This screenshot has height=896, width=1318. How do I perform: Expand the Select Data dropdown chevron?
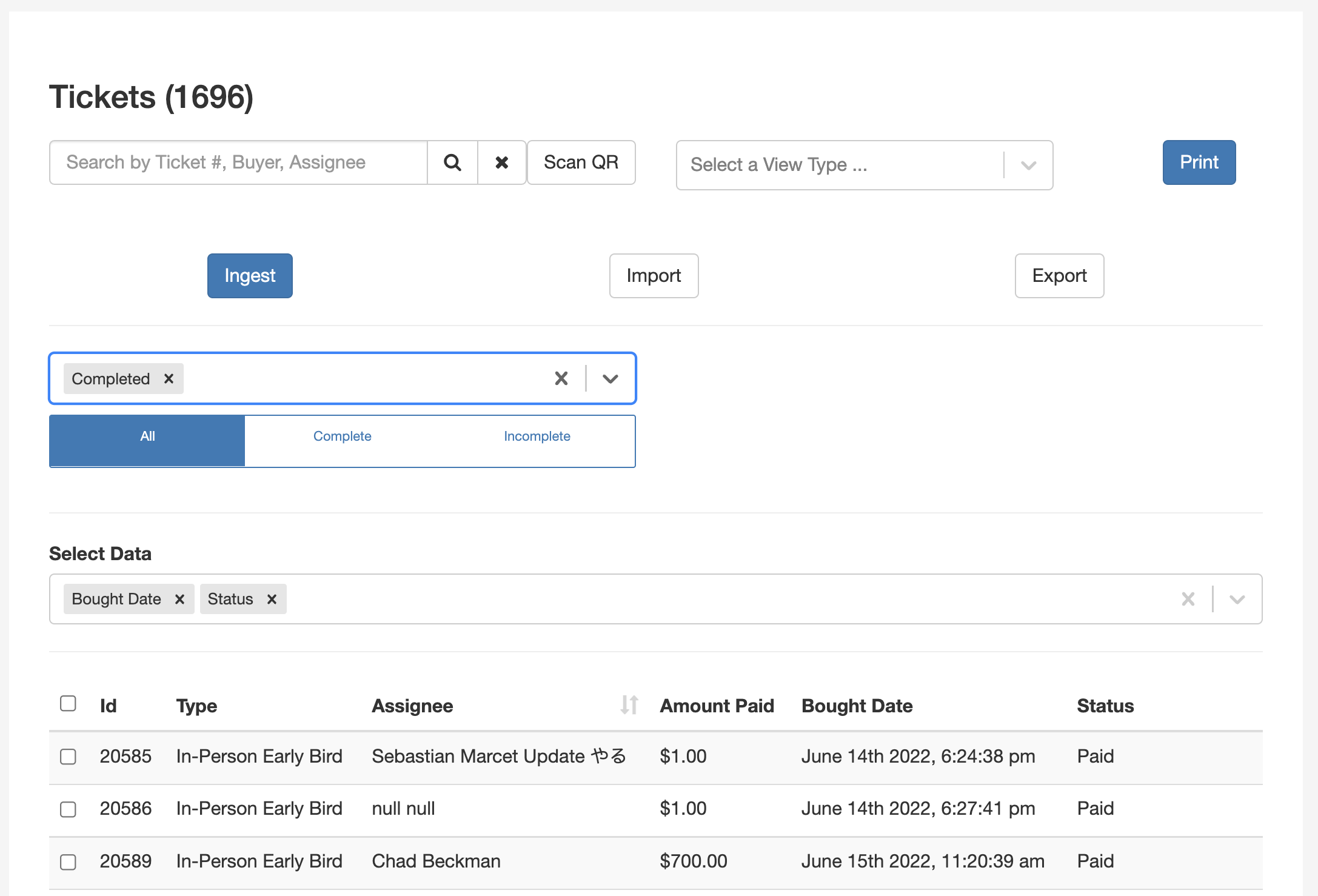[1237, 600]
